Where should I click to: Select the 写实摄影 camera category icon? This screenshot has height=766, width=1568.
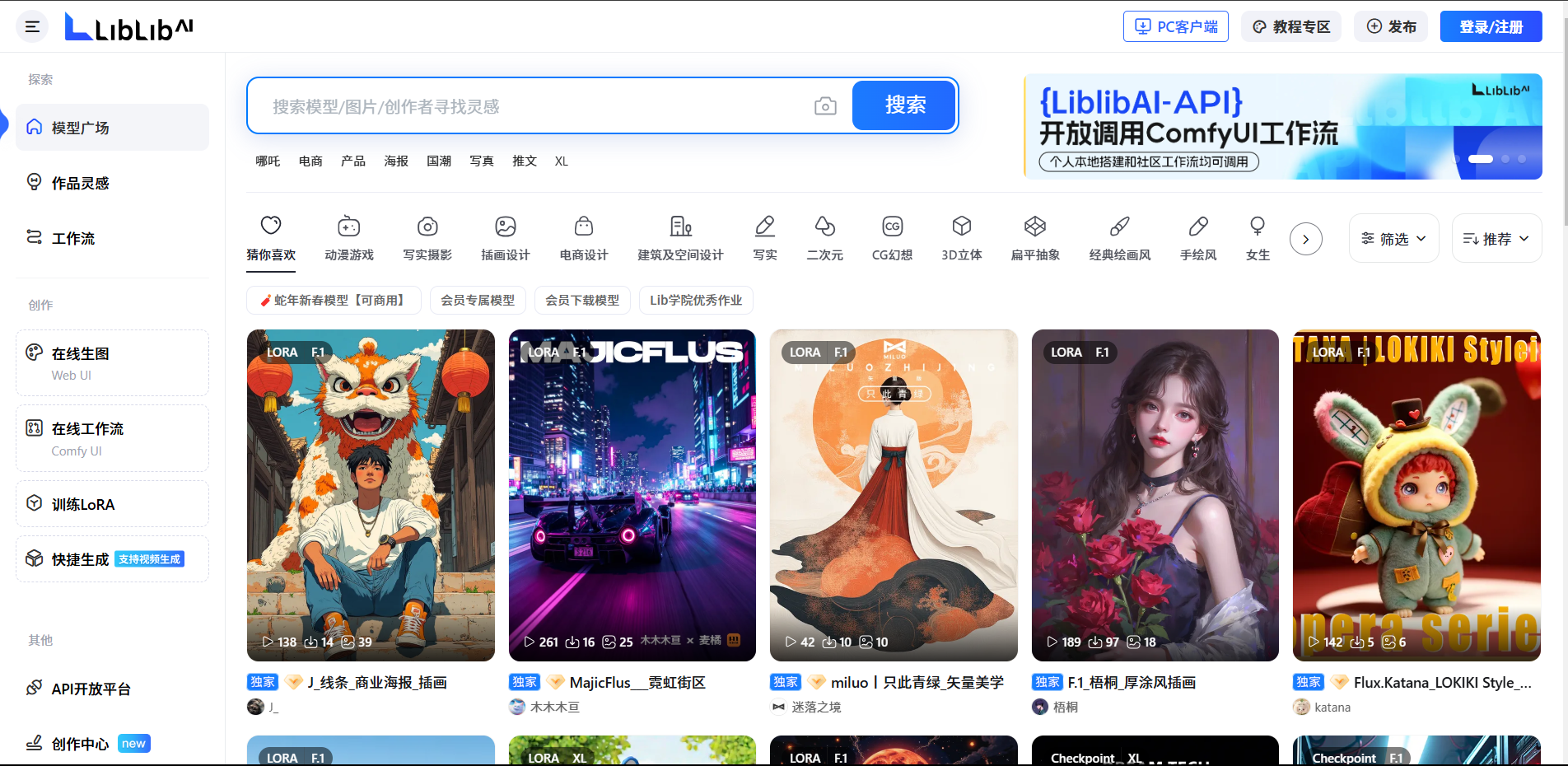[x=427, y=227]
